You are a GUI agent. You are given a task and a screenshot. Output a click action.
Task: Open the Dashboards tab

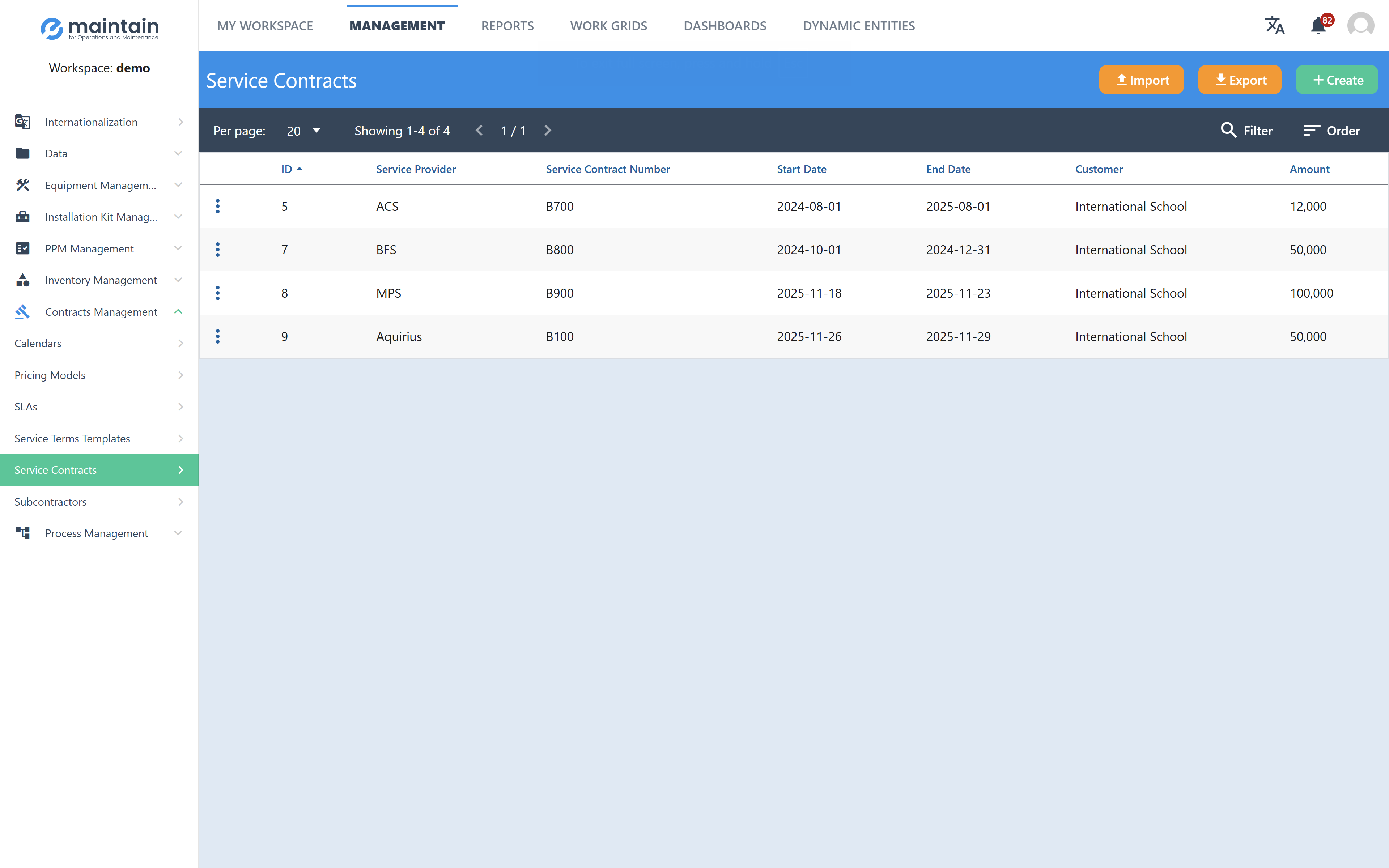725,26
